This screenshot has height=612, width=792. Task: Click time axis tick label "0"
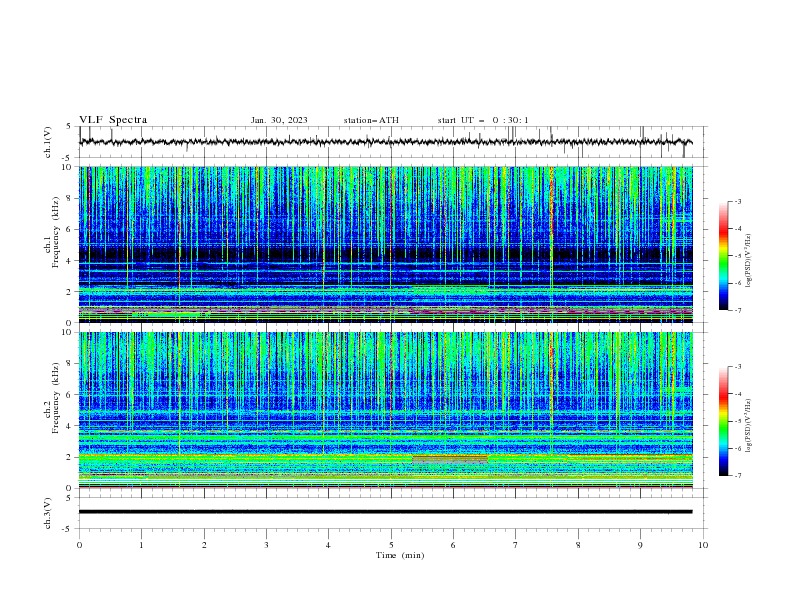tap(79, 545)
